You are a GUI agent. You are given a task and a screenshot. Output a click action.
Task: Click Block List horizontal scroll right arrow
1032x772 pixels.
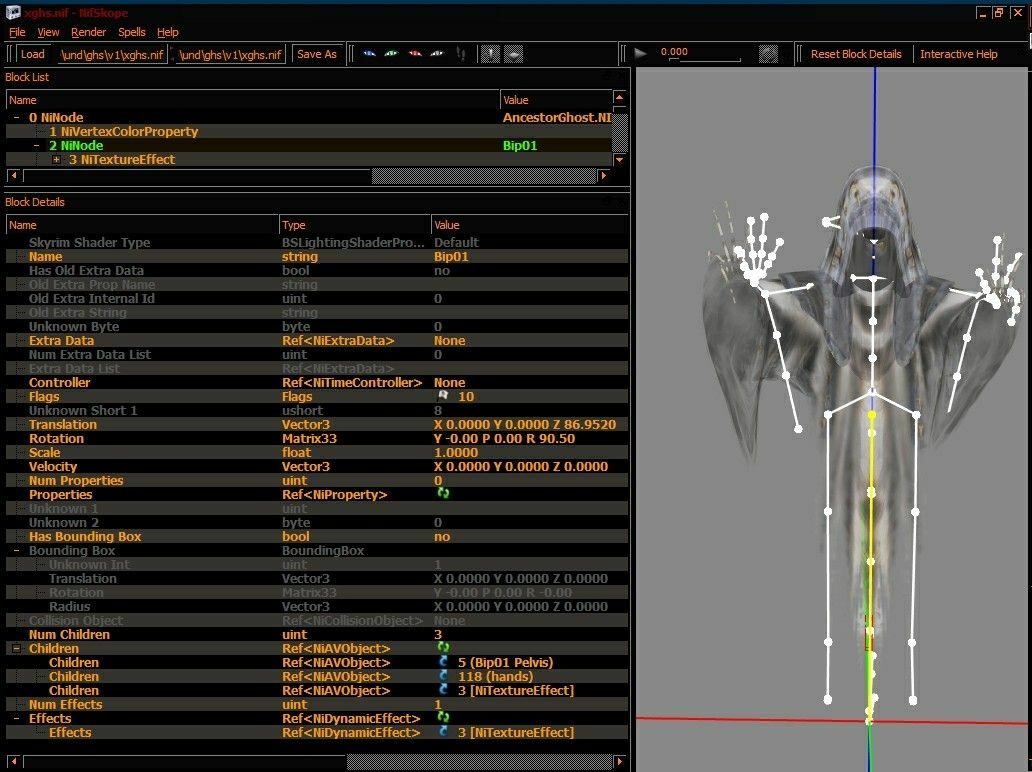coord(604,175)
